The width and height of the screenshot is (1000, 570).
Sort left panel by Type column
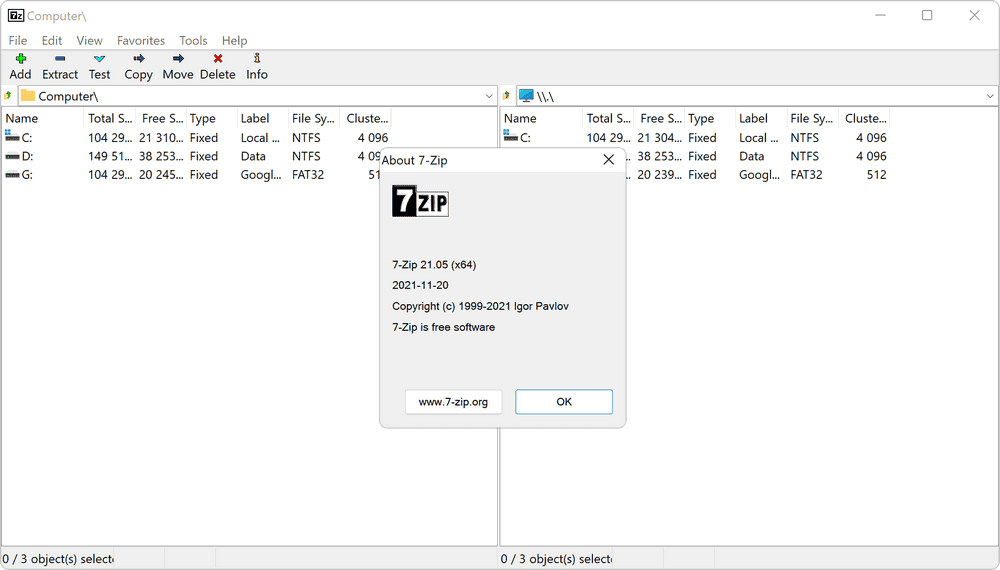pos(211,118)
